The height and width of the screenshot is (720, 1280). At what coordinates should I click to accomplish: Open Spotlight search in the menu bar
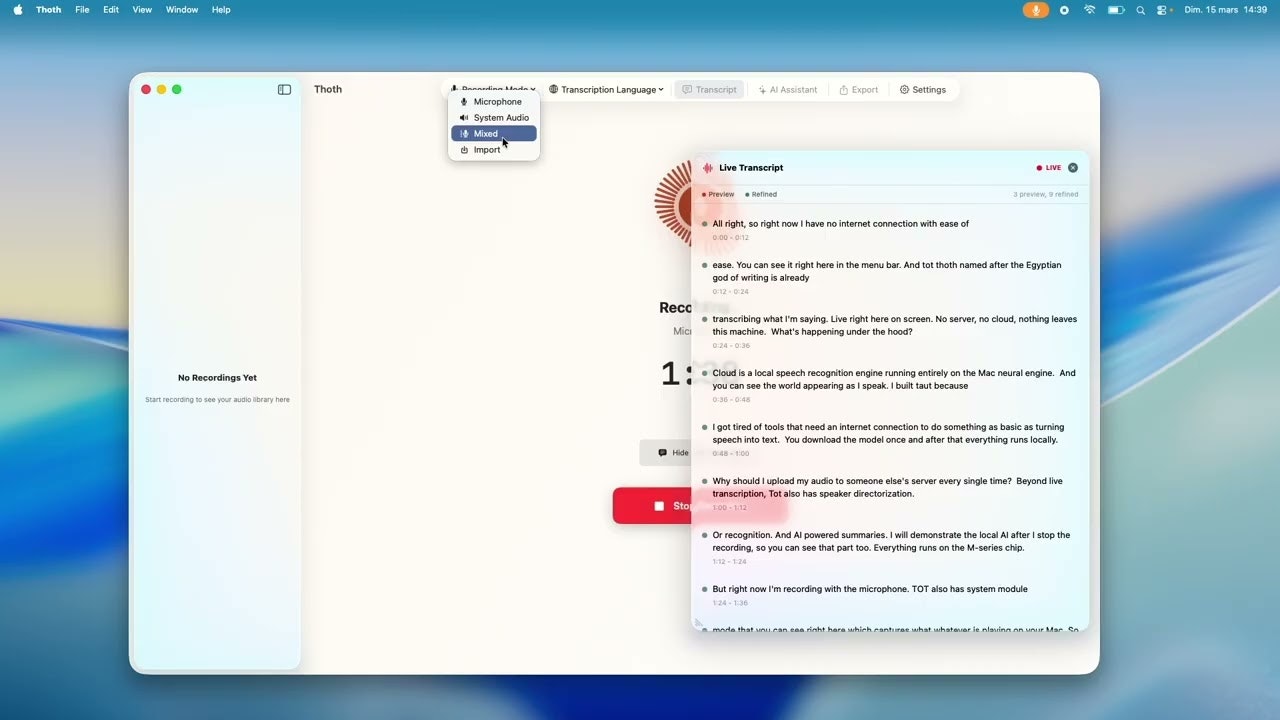[1141, 10]
